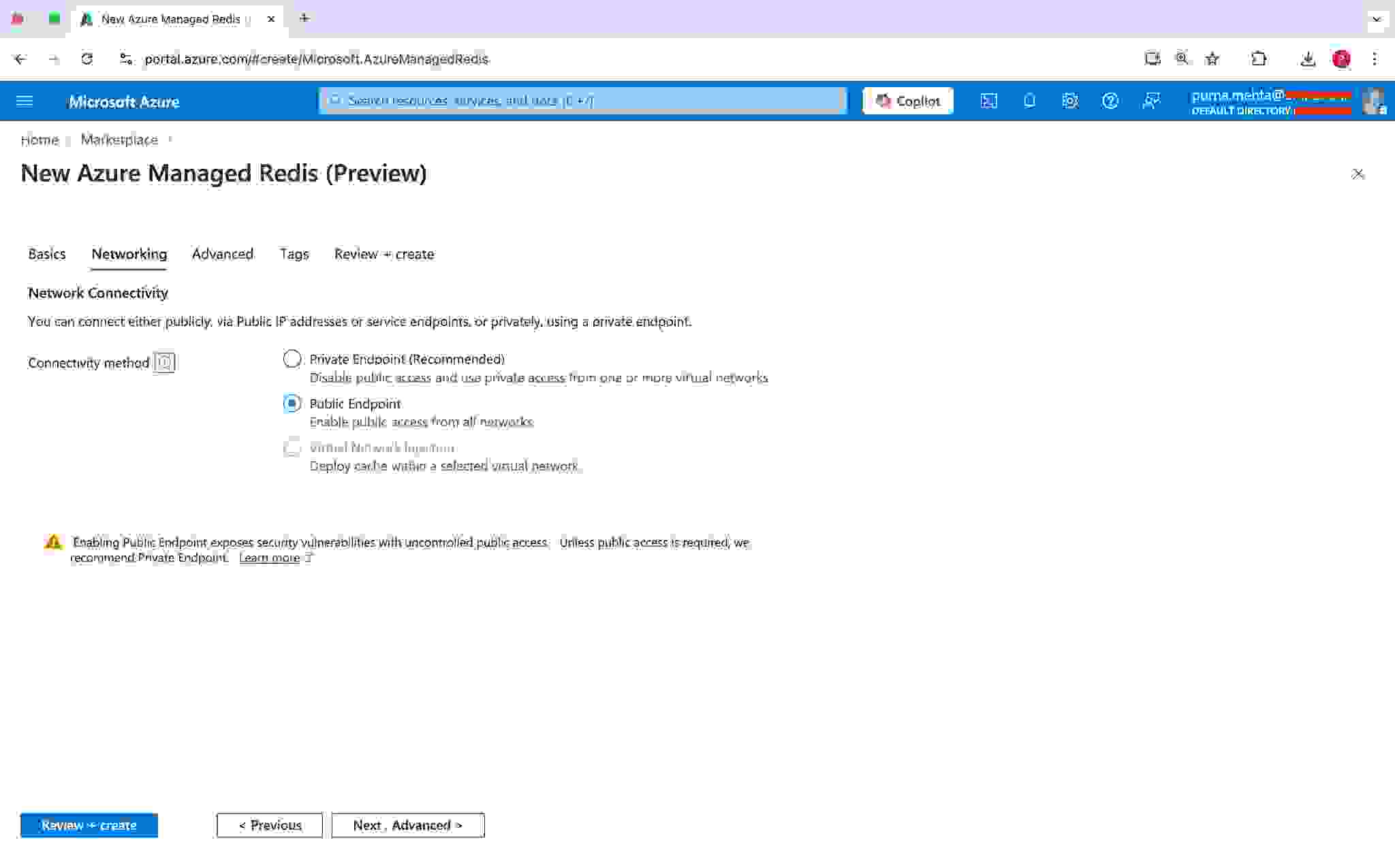Open the Chrome three-dot menu
Viewport: 1395px width, 868px height.
point(1374,59)
